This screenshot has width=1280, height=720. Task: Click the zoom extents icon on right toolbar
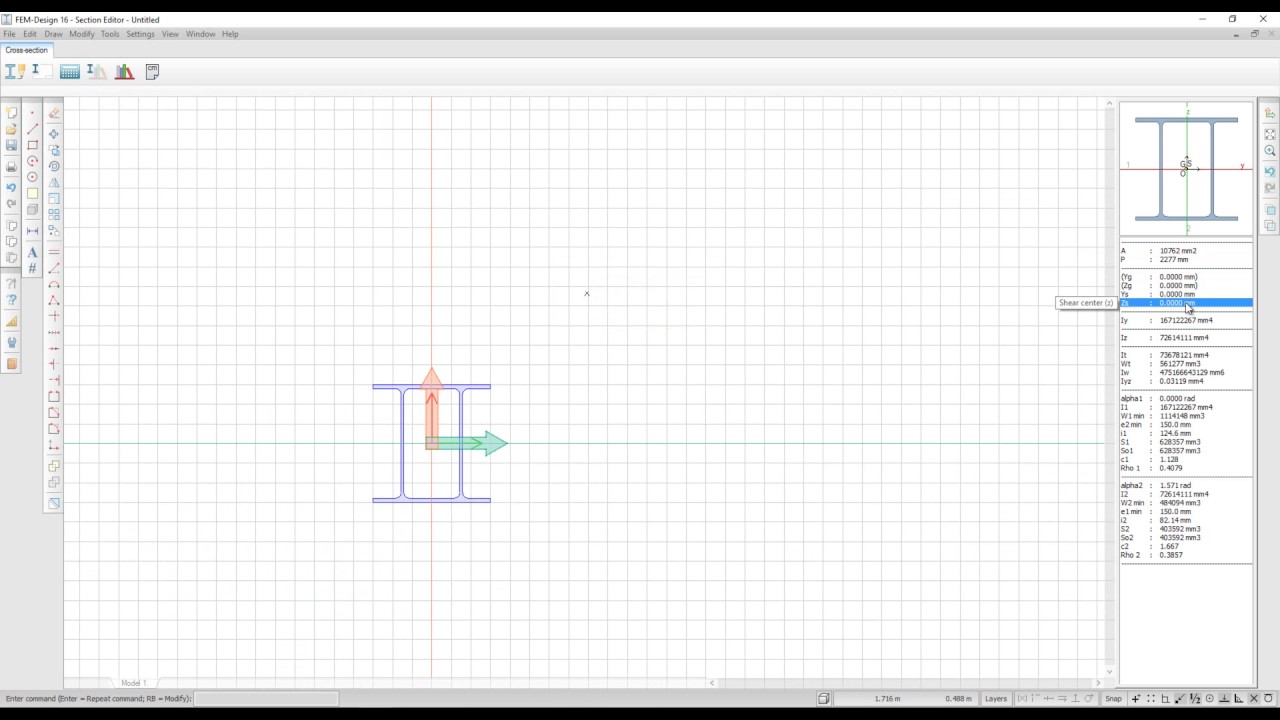pos(1270,134)
